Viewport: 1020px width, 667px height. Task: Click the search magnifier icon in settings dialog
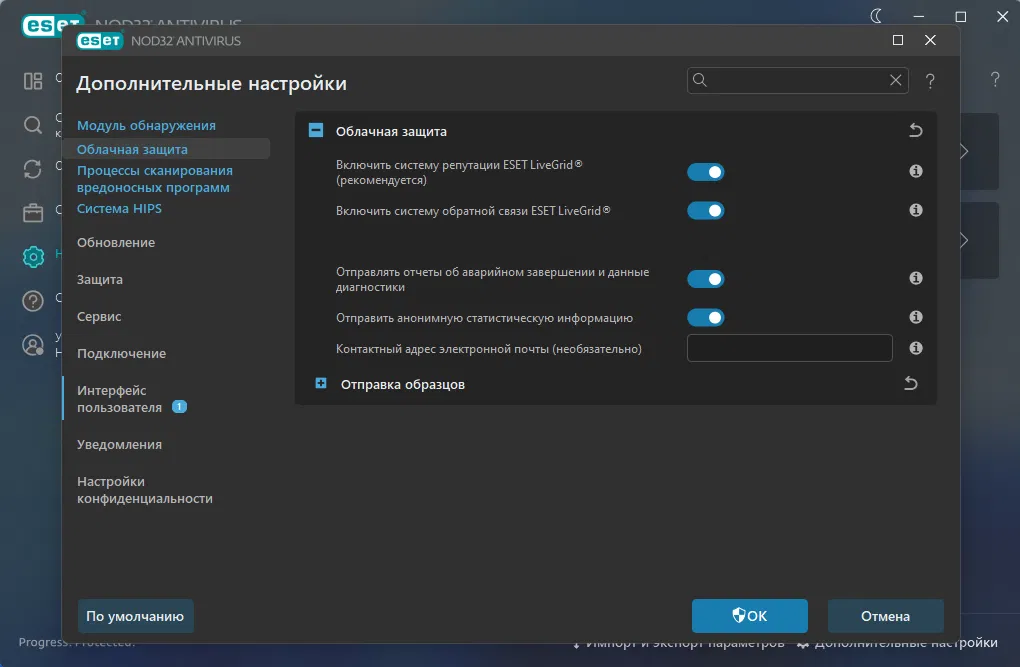tap(700, 80)
